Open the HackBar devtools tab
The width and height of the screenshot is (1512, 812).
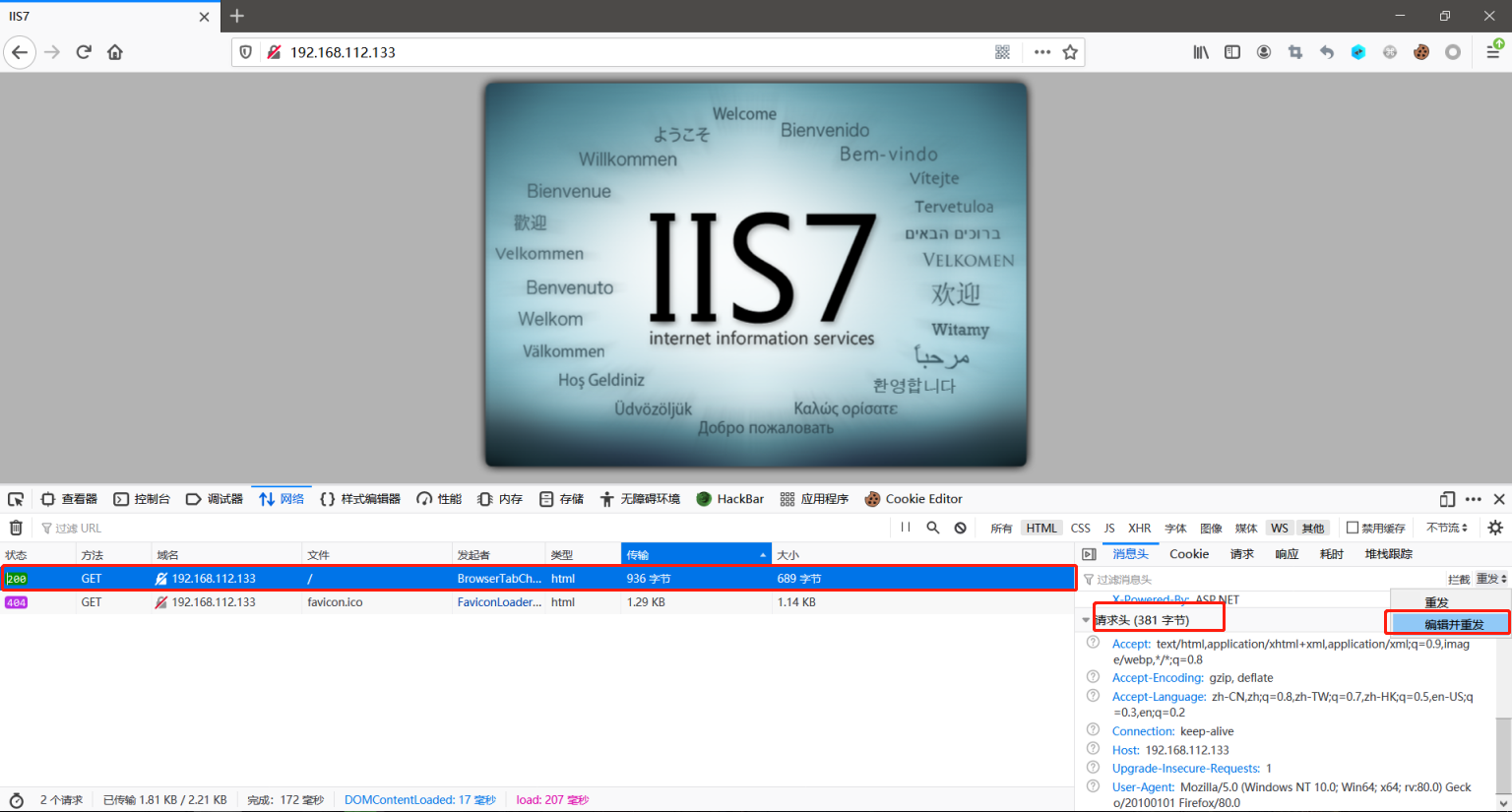point(730,499)
